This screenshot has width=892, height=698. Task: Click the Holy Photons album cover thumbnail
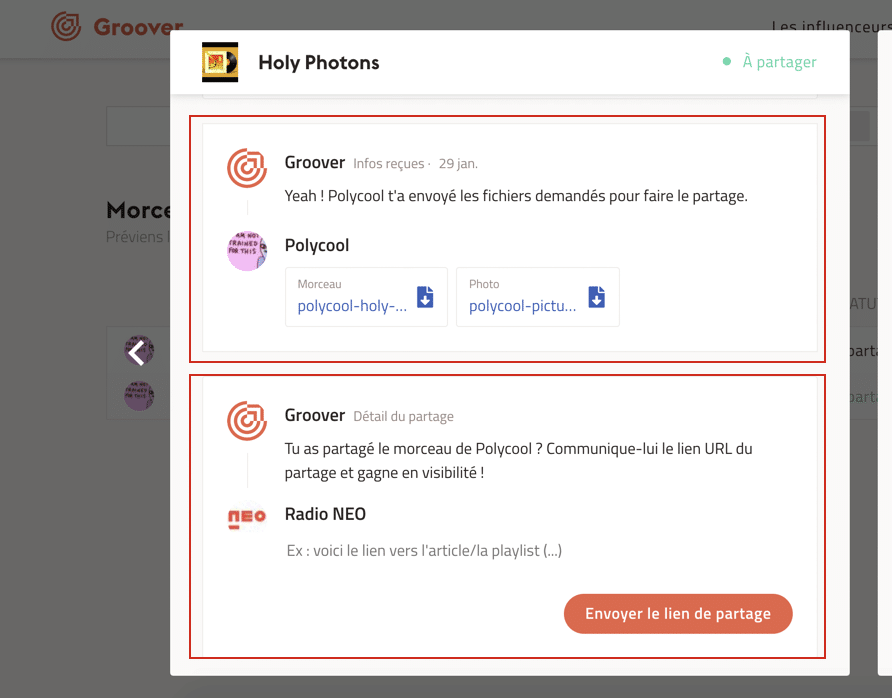click(220, 62)
